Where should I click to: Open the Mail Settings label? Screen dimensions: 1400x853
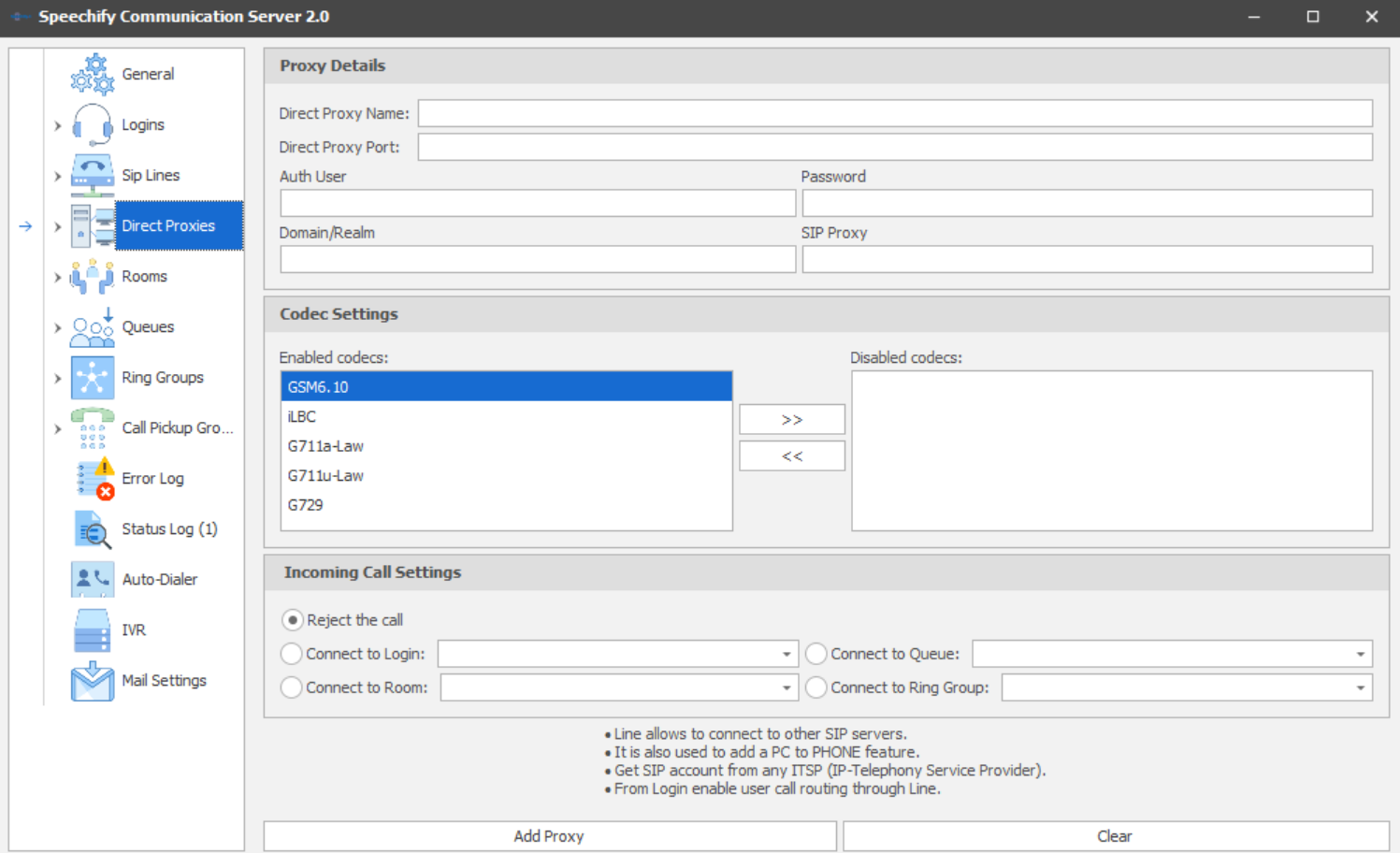click(x=164, y=680)
